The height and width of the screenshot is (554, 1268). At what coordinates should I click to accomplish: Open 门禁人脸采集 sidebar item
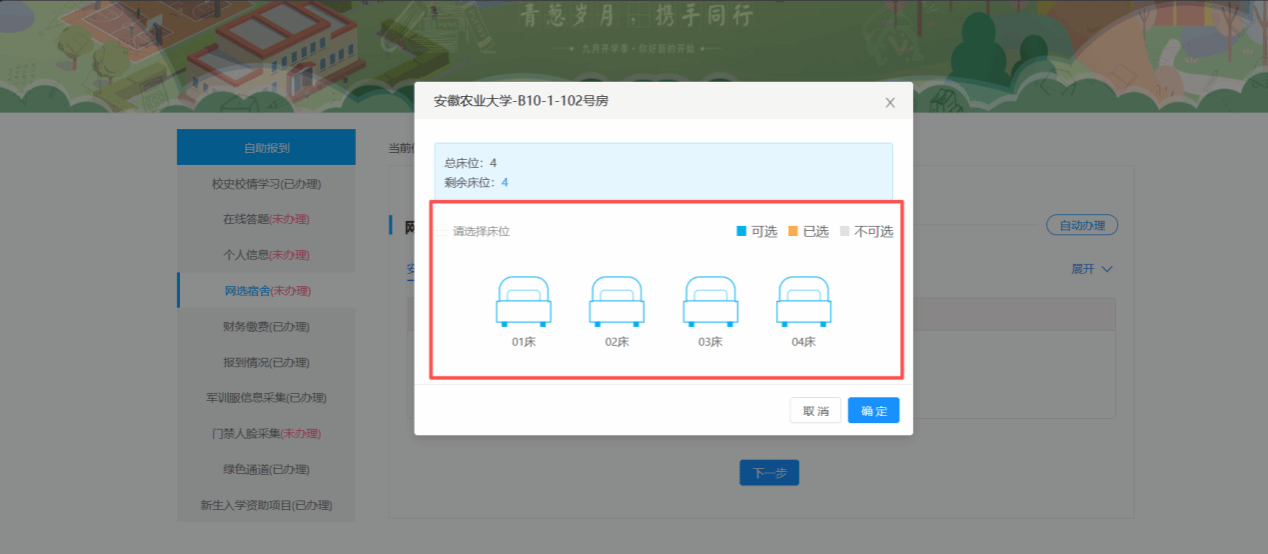(266, 434)
